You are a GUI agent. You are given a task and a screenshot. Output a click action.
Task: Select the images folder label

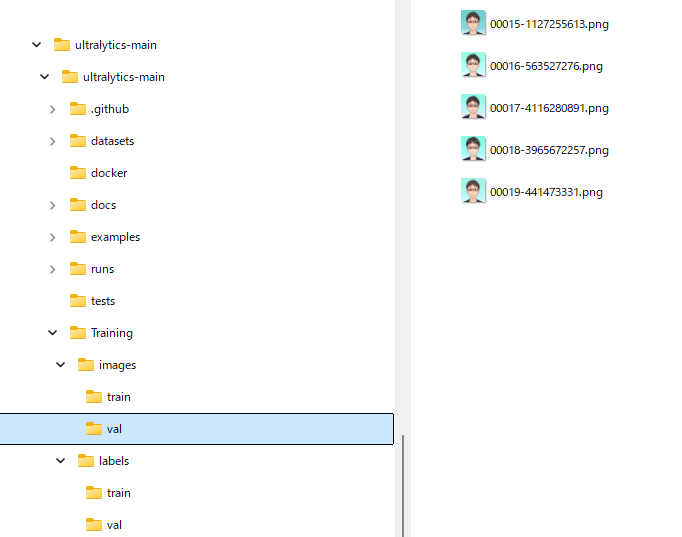pos(117,365)
